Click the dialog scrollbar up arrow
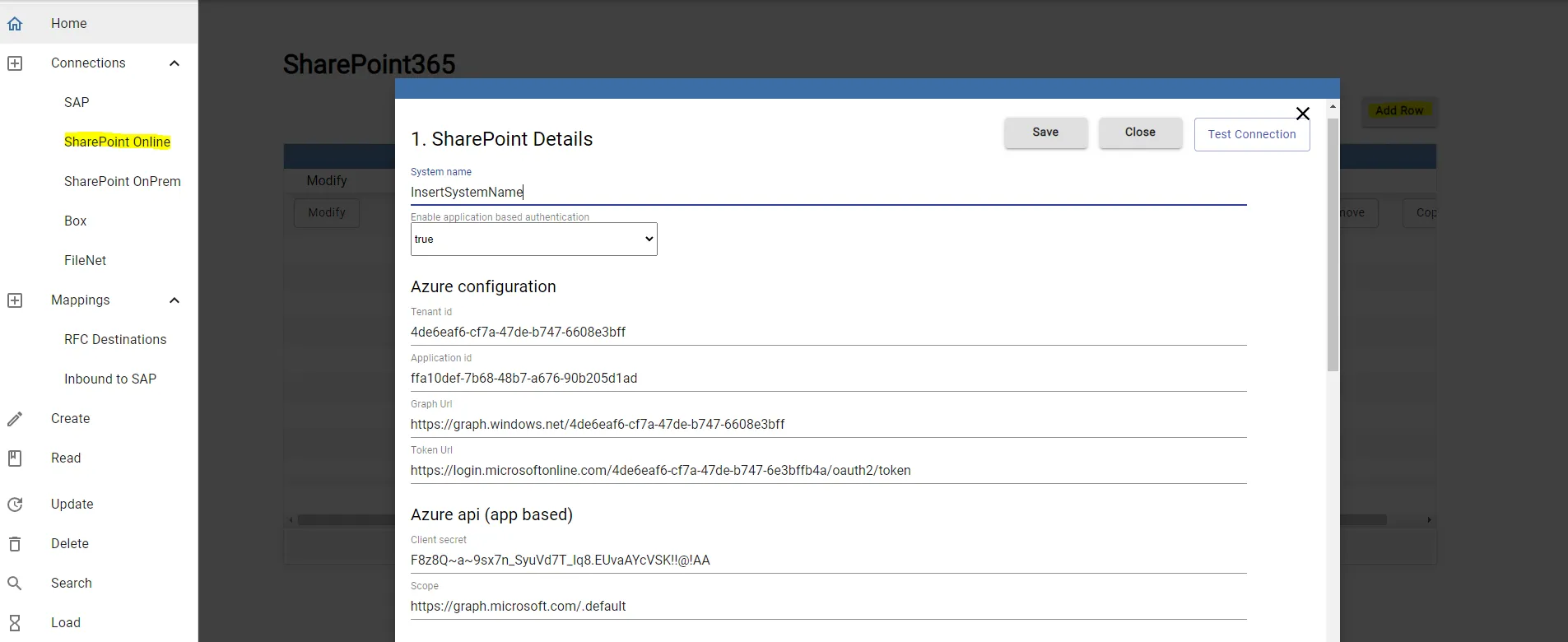Viewport: 1568px width, 642px height. click(x=1333, y=108)
